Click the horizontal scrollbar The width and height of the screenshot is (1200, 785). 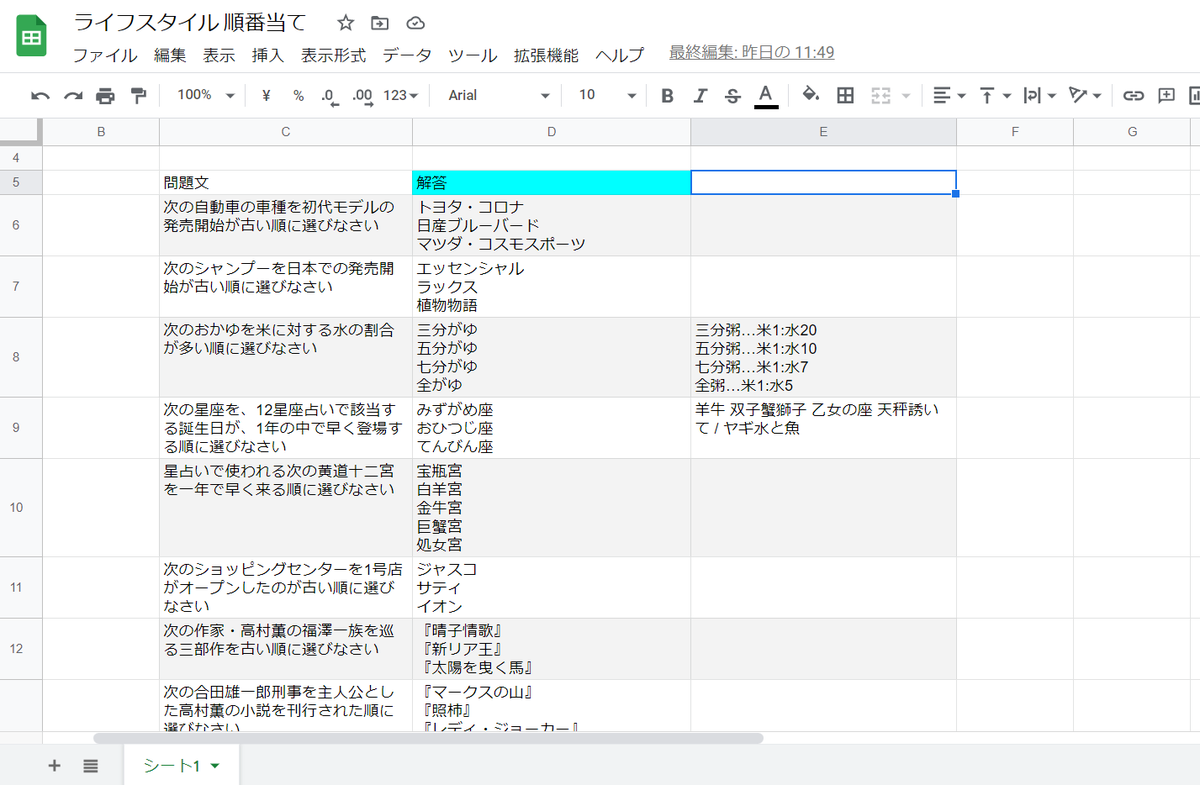[428, 738]
